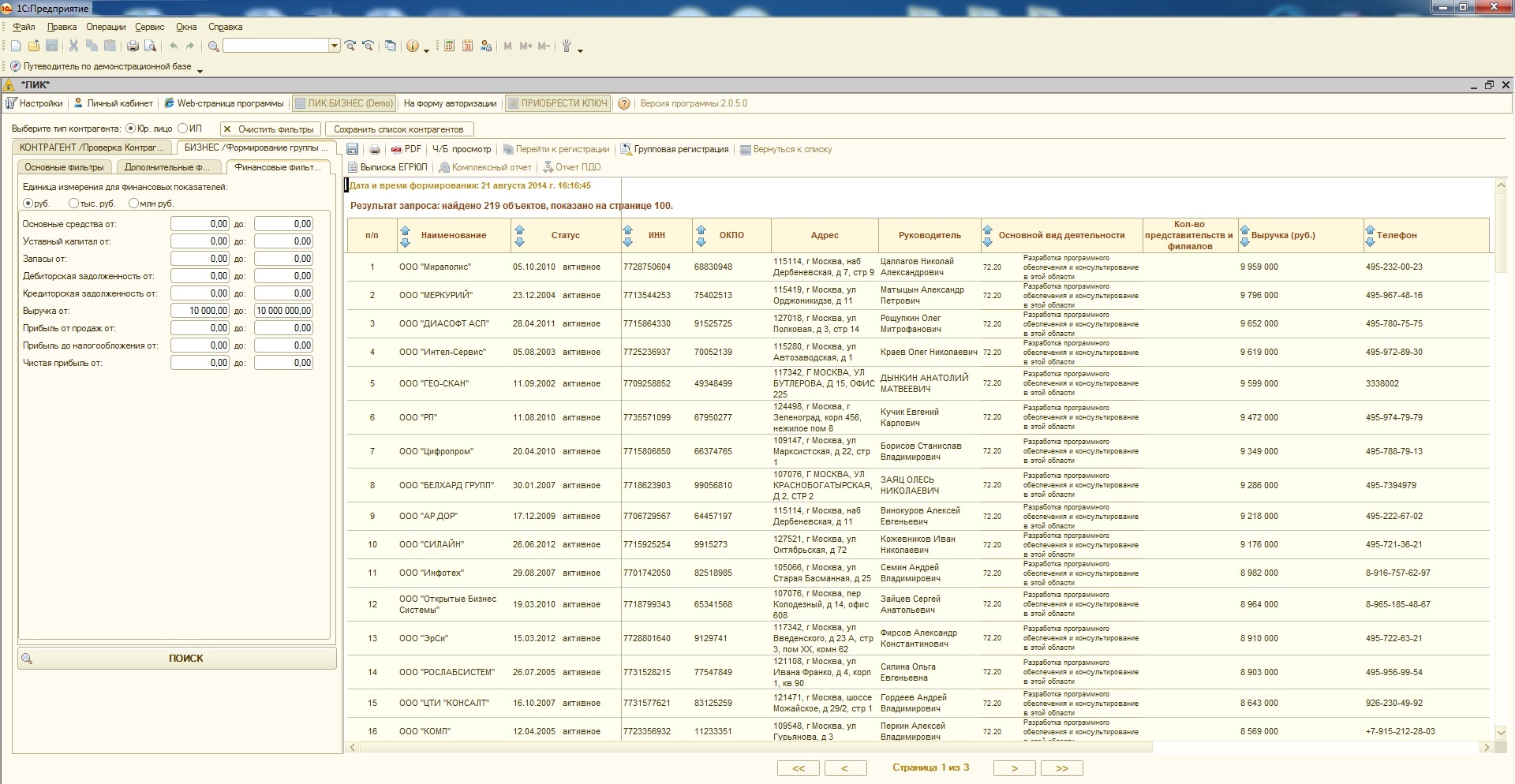Click the horizontal scrollbar right arrow

point(1487,747)
